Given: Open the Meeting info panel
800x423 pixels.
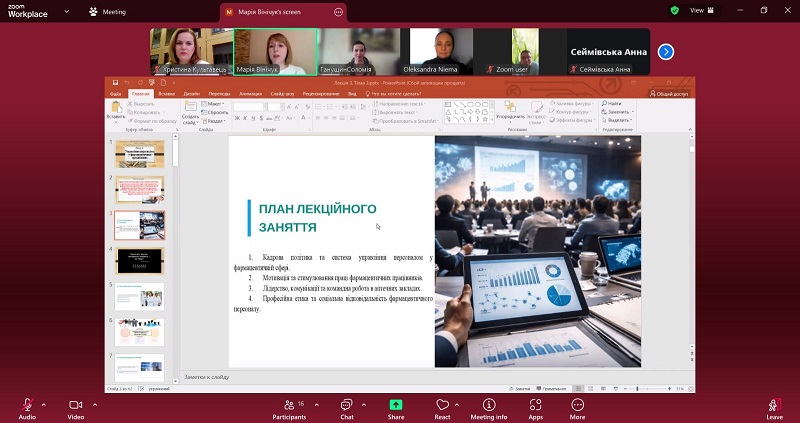Looking at the screenshot, I should tap(489, 405).
